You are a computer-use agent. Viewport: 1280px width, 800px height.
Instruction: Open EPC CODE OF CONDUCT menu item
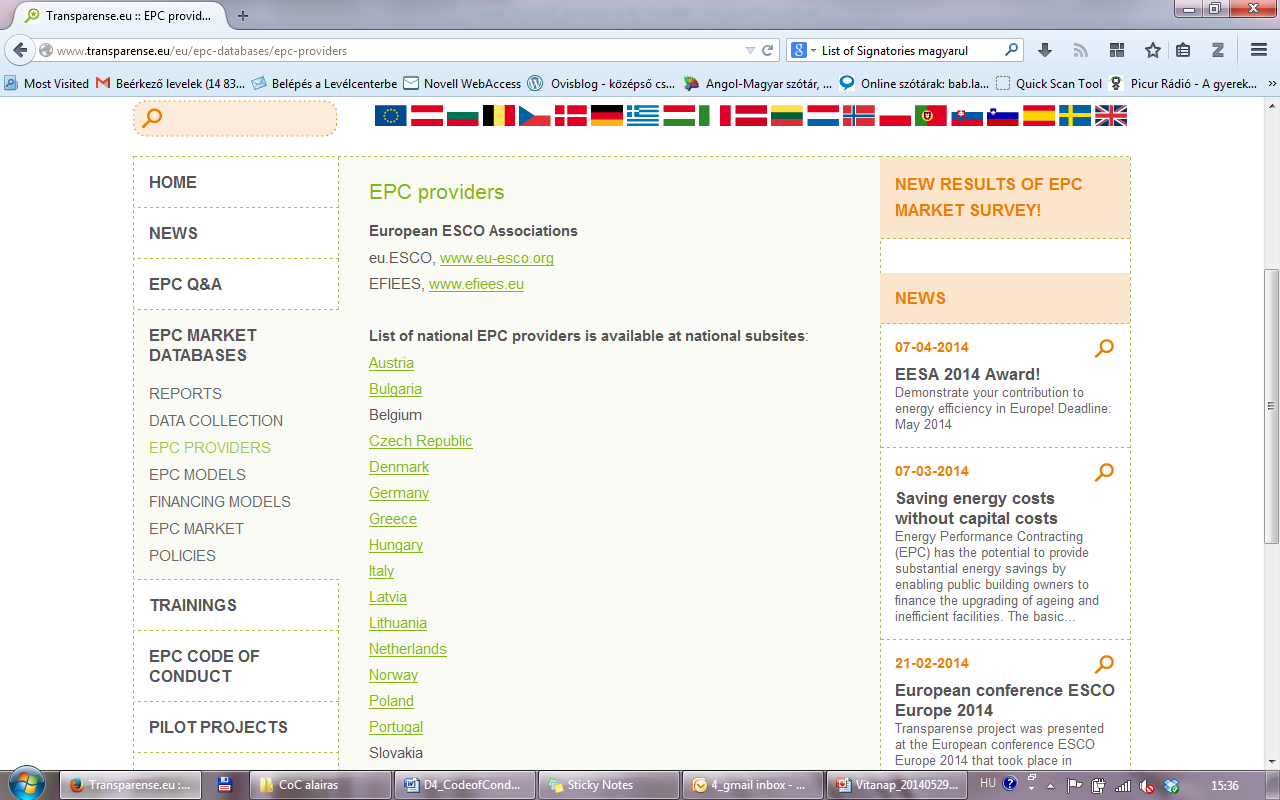(204, 666)
